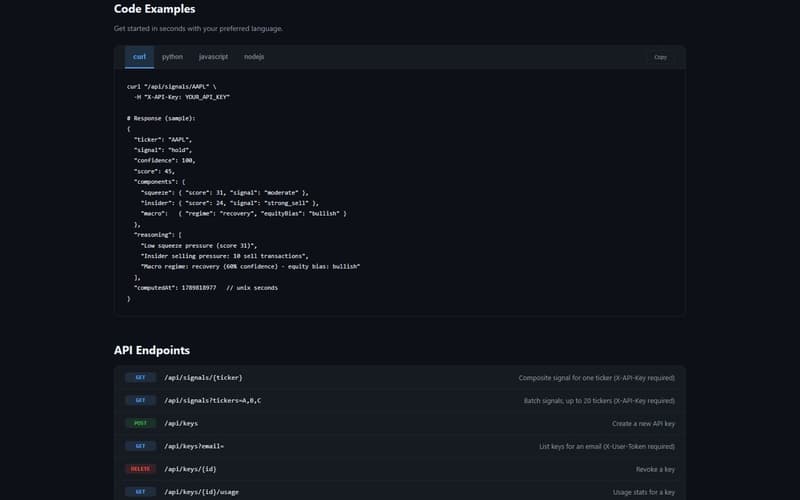The image size is (800, 500).
Task: Click the "macro" regime component code line
Action: click(243, 214)
